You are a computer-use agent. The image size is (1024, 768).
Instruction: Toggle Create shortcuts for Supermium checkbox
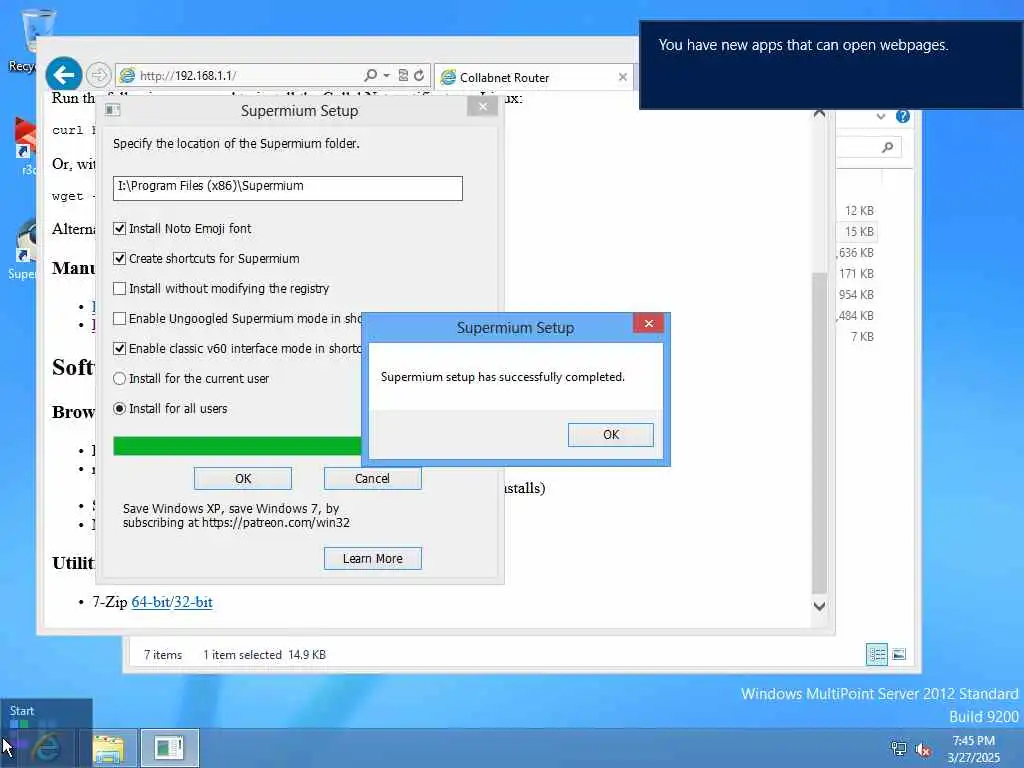(120, 259)
